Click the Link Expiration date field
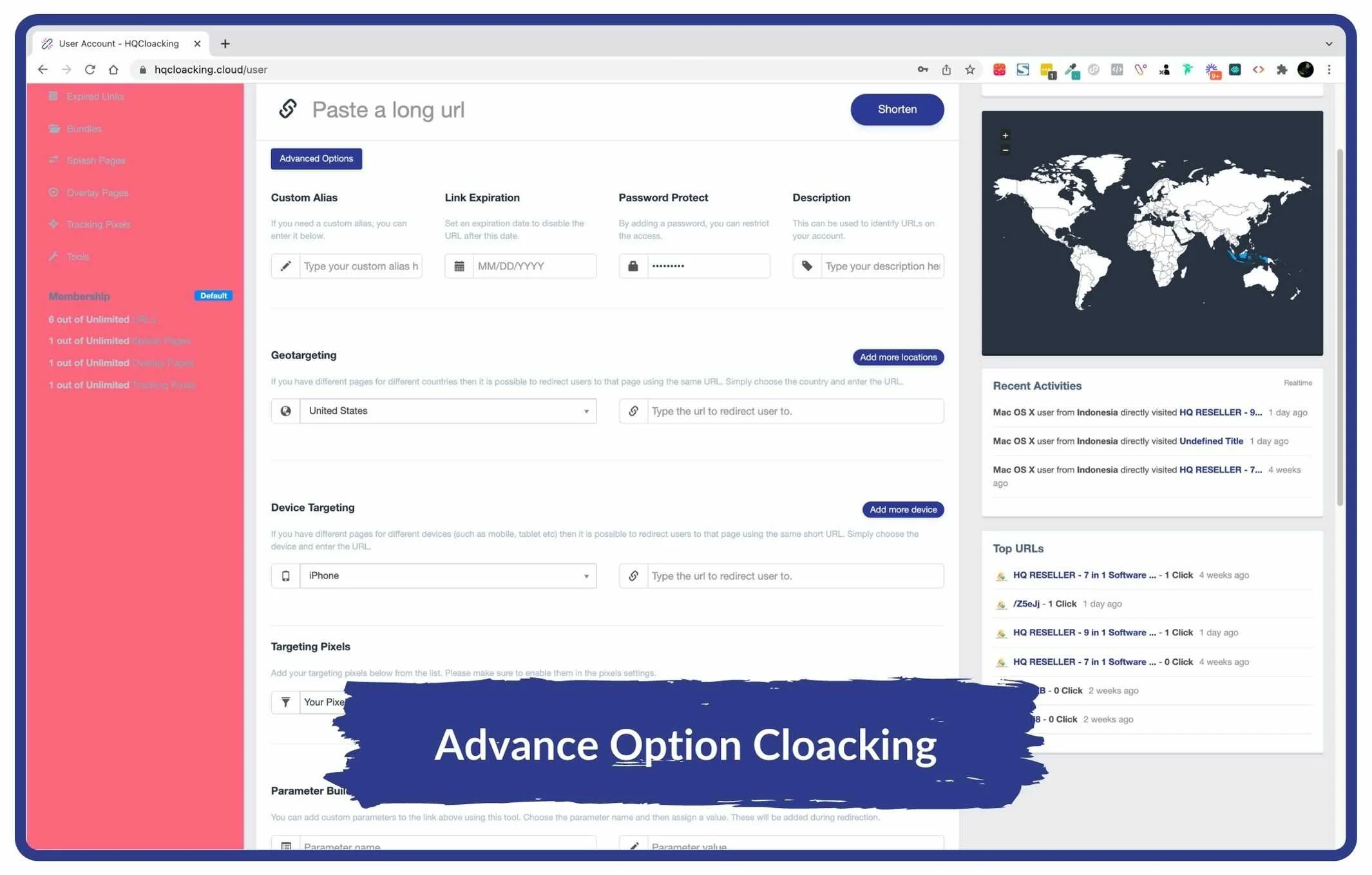 (x=533, y=266)
